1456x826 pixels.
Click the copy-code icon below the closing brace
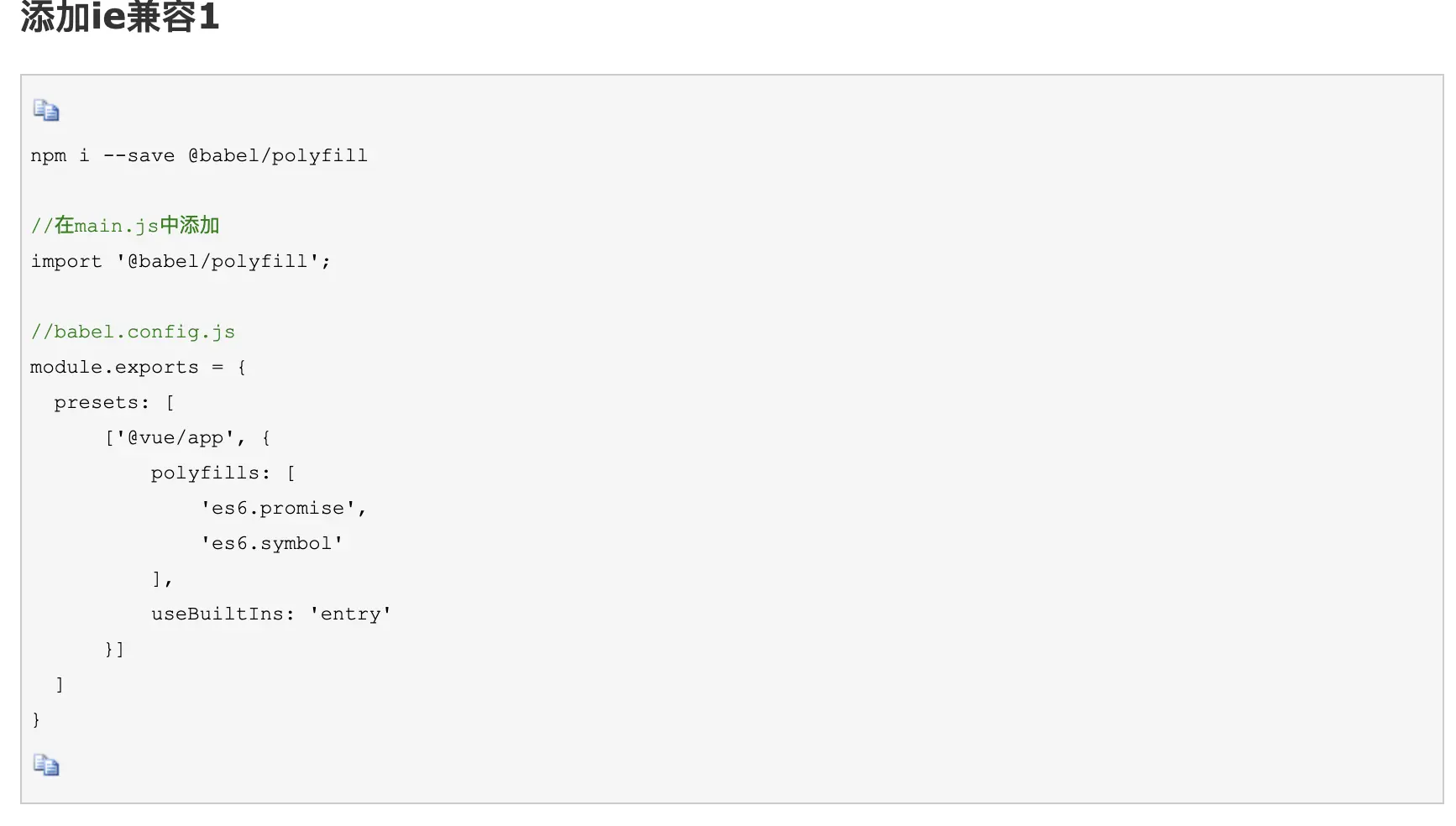[46, 765]
